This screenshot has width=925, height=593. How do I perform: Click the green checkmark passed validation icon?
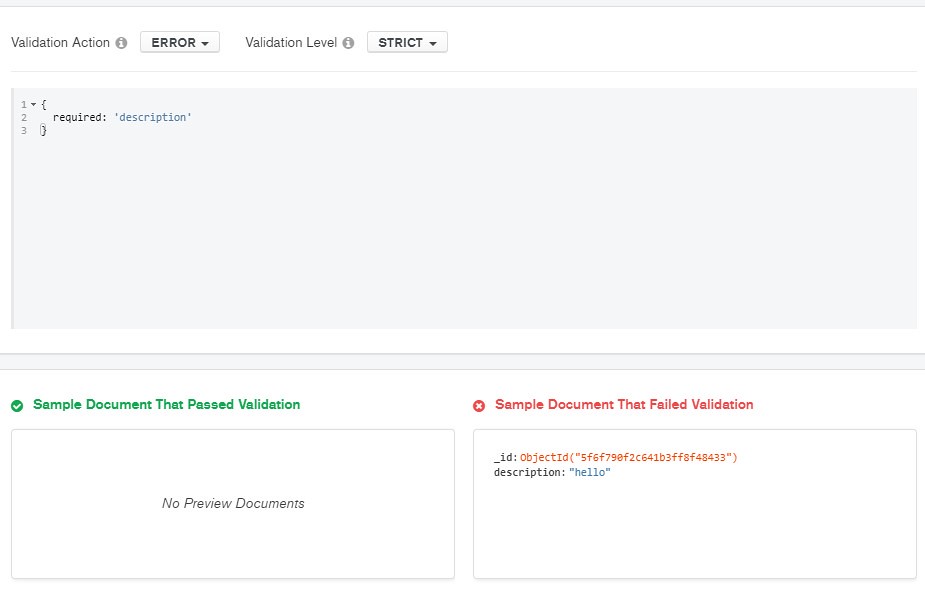point(17,405)
